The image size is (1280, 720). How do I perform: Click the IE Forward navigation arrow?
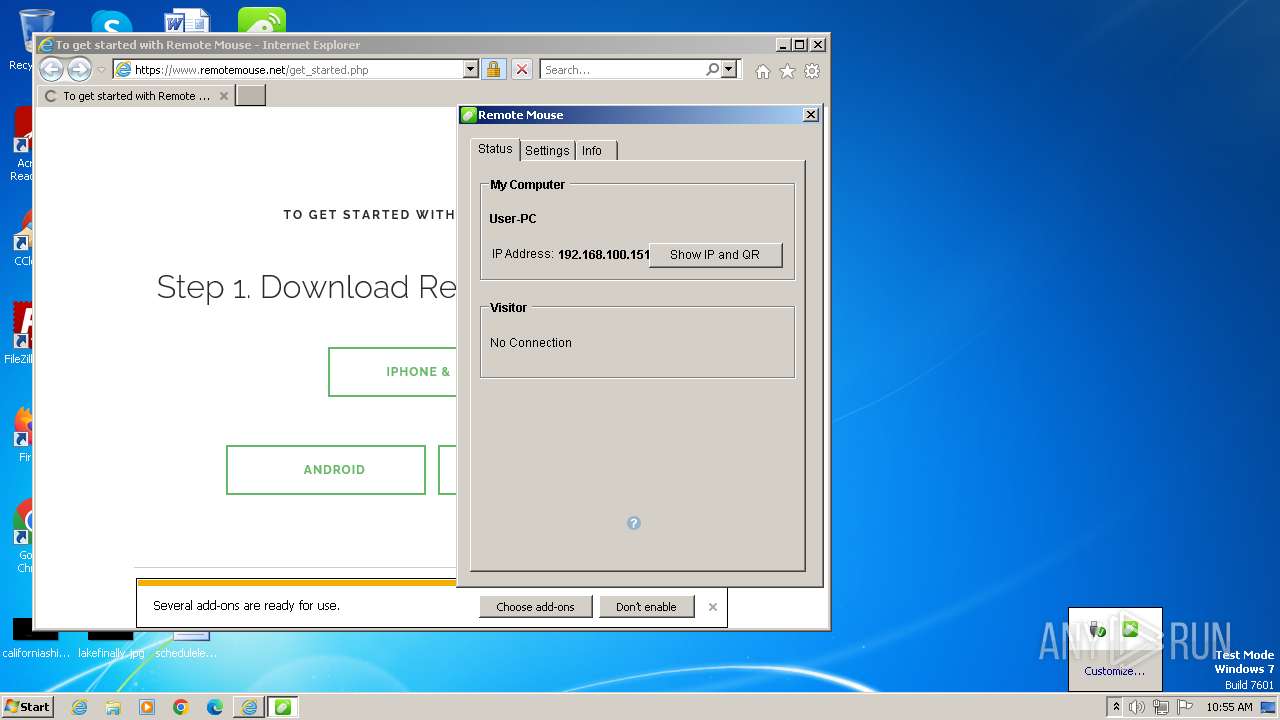tap(79, 69)
